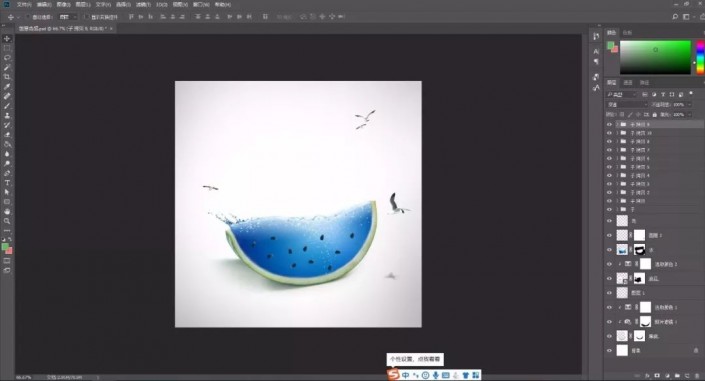Open the blend mode dropdown
The width and height of the screenshot is (705, 381).
point(627,104)
